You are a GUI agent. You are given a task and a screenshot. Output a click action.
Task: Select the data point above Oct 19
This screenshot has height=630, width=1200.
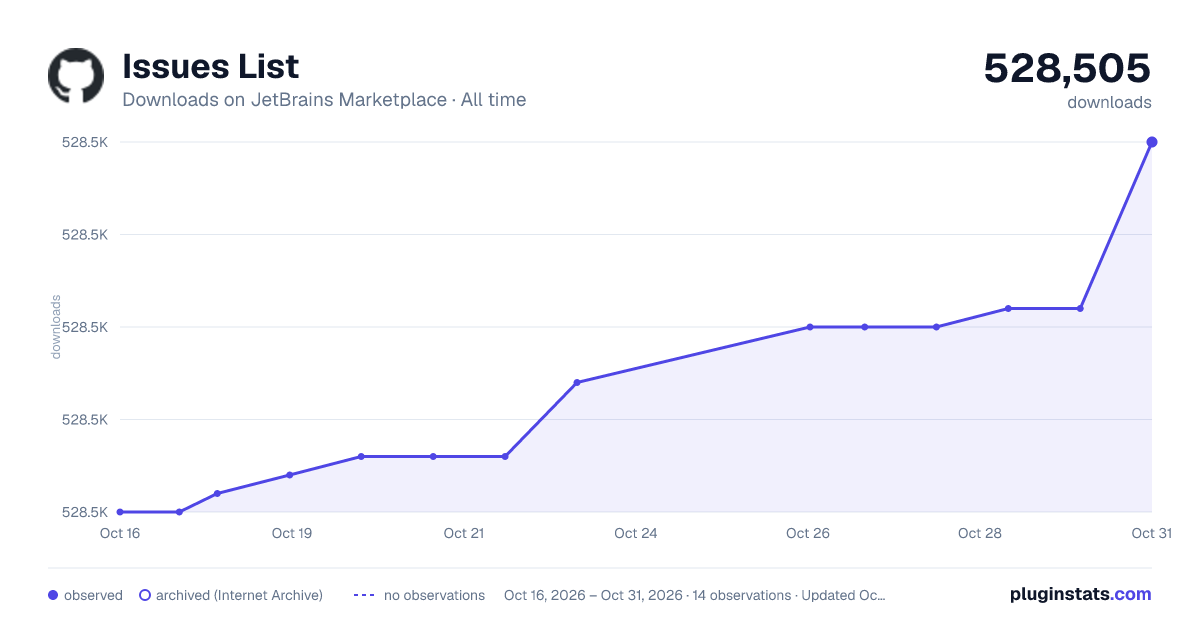pyautogui.click(x=290, y=475)
